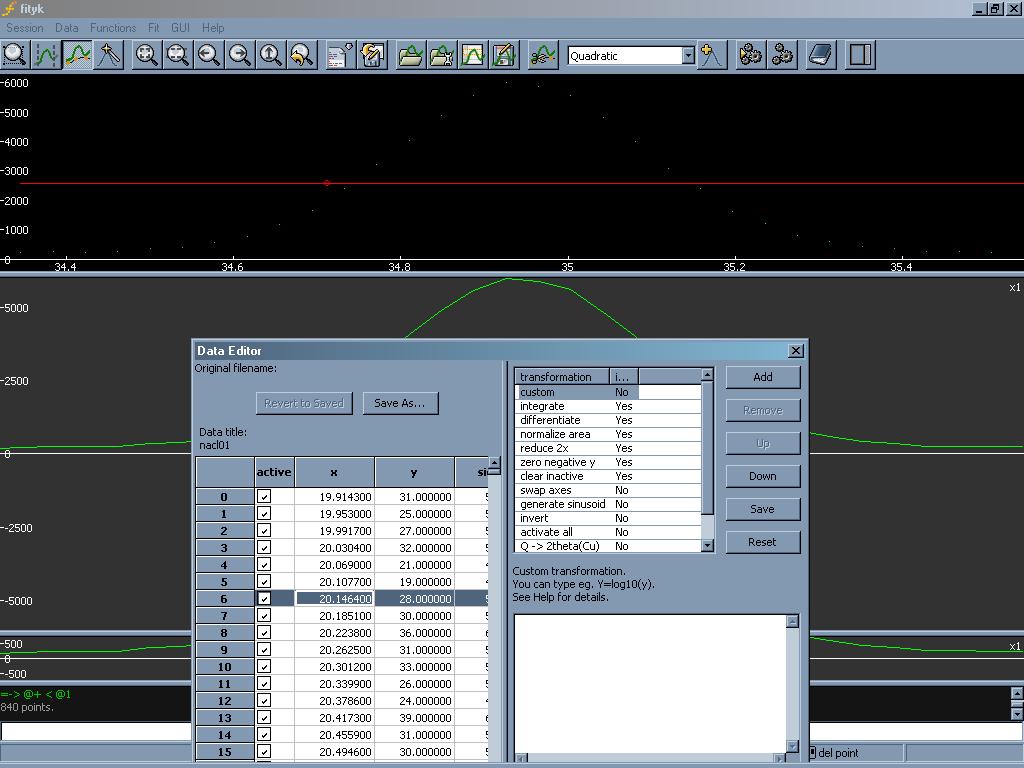Click custom text area scroll-up arrow
This screenshot has height=768, width=1024.
792,621
